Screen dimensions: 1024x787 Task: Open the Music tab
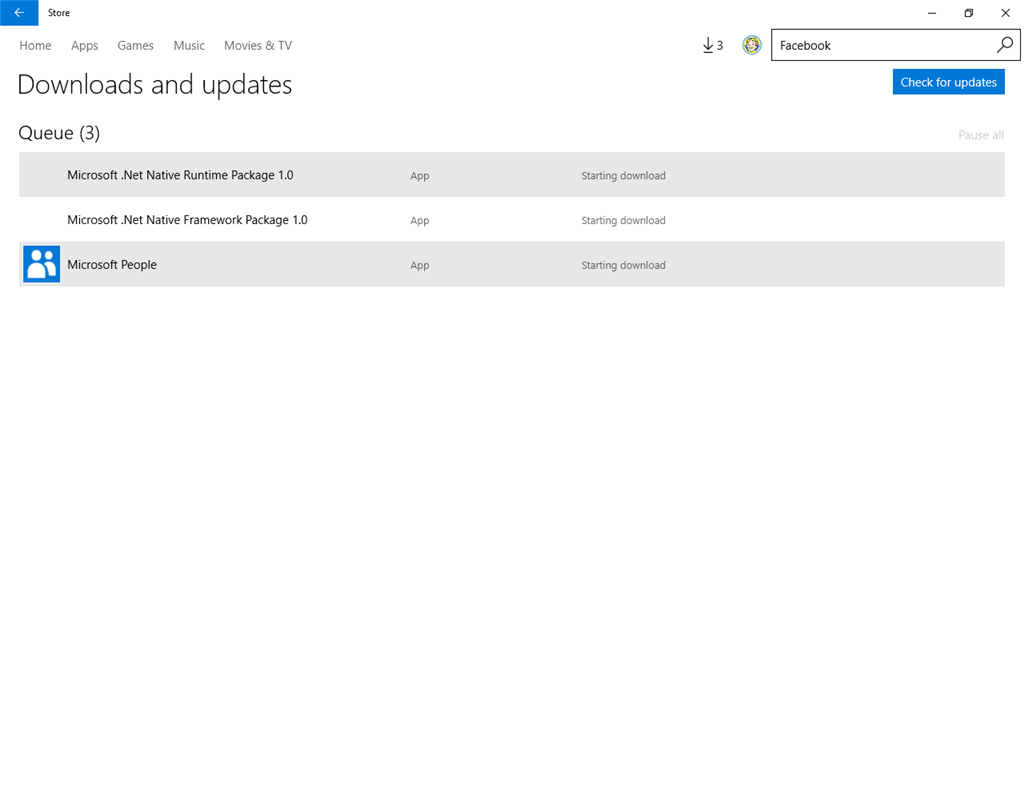[189, 46]
